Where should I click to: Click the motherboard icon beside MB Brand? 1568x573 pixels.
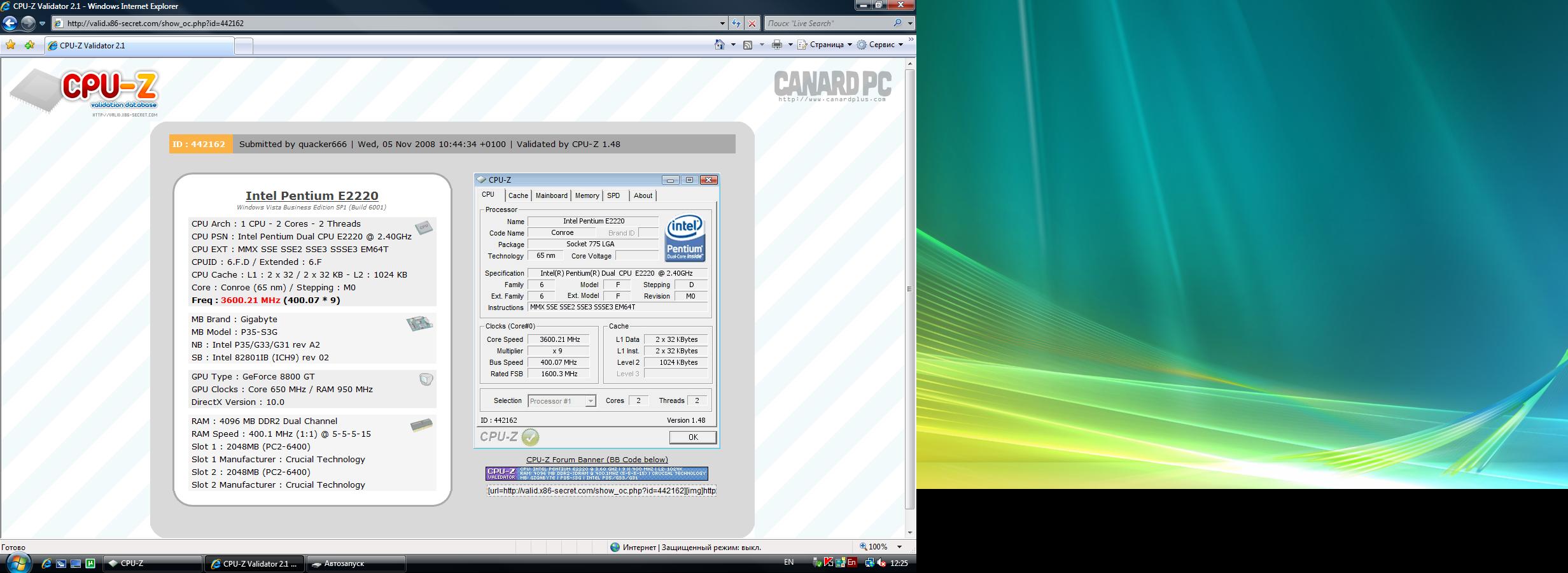pos(419,323)
